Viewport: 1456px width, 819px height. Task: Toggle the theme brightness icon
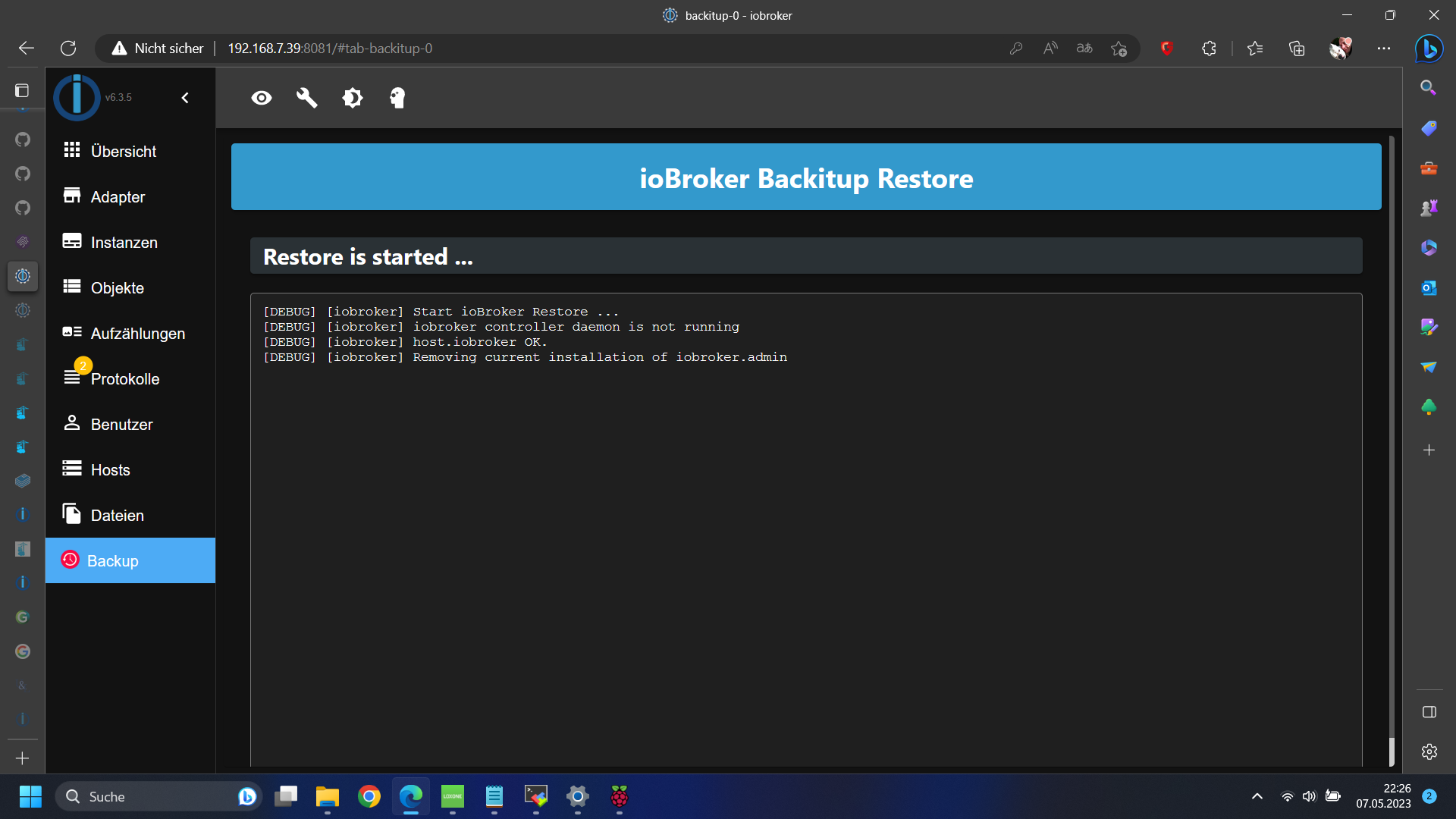[x=353, y=98]
